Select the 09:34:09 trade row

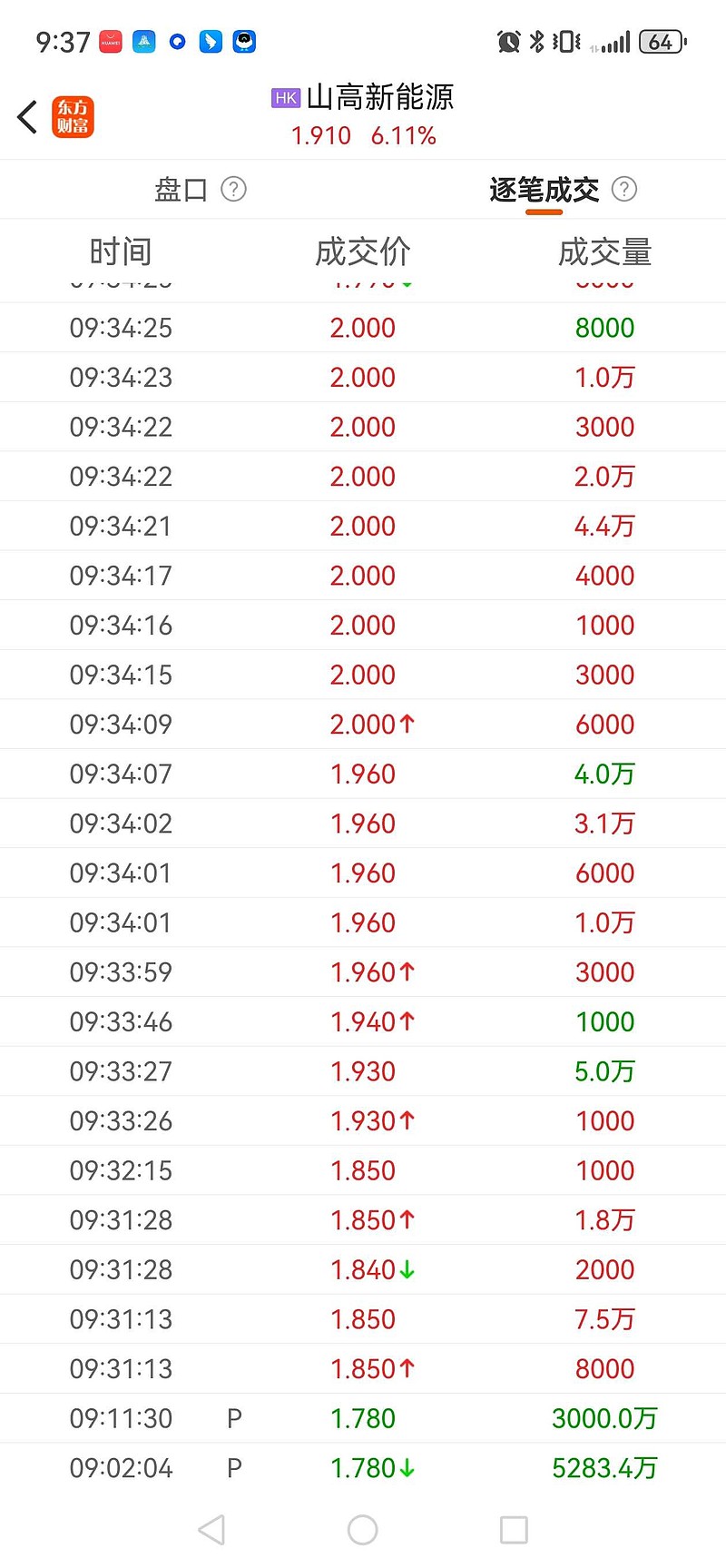point(363,725)
